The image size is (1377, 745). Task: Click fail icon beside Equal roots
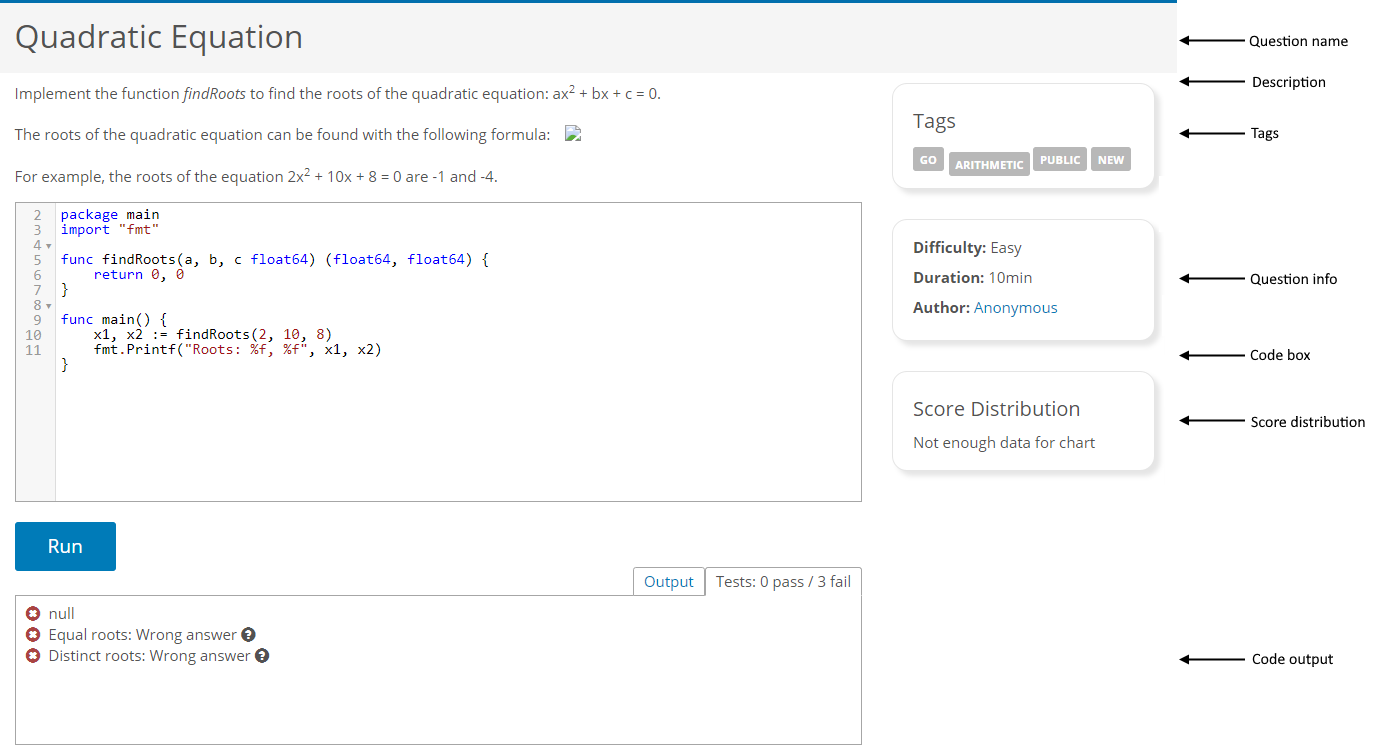pos(33,635)
